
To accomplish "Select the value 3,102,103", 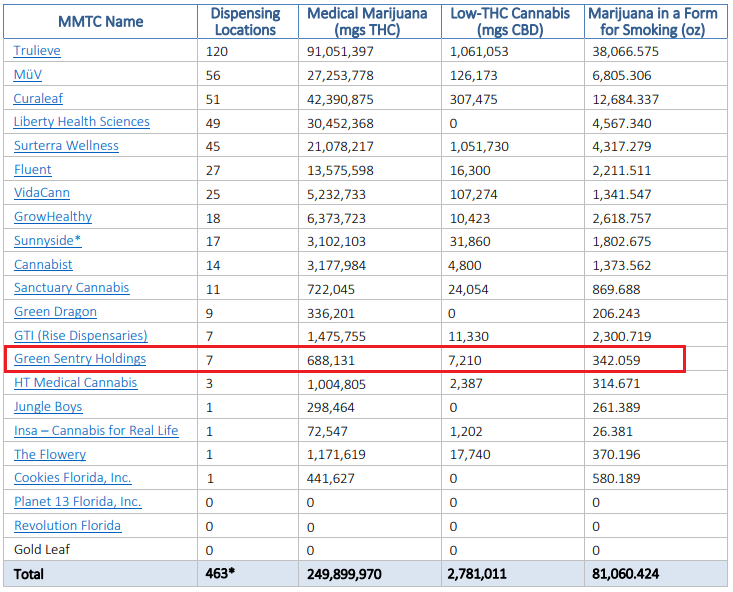I will click(336, 241).
